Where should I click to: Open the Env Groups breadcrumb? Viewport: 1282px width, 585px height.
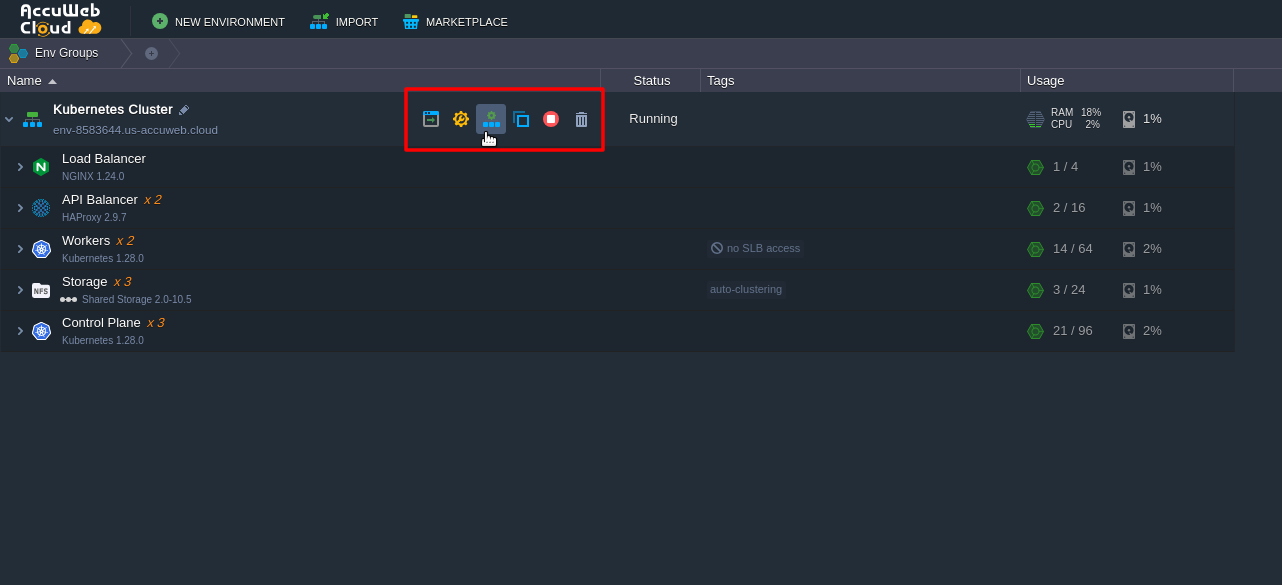pos(66,53)
